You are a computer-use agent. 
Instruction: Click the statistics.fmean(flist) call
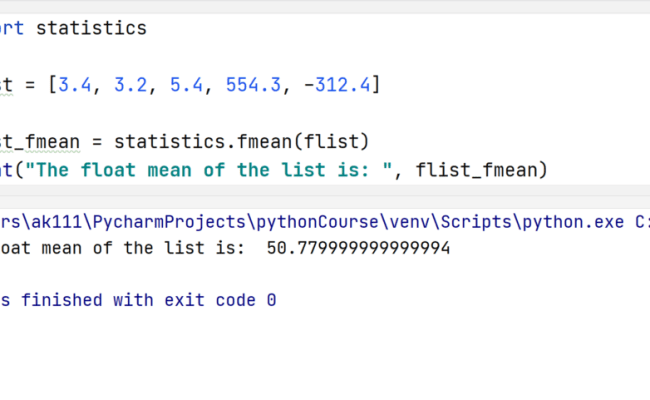[241, 142]
